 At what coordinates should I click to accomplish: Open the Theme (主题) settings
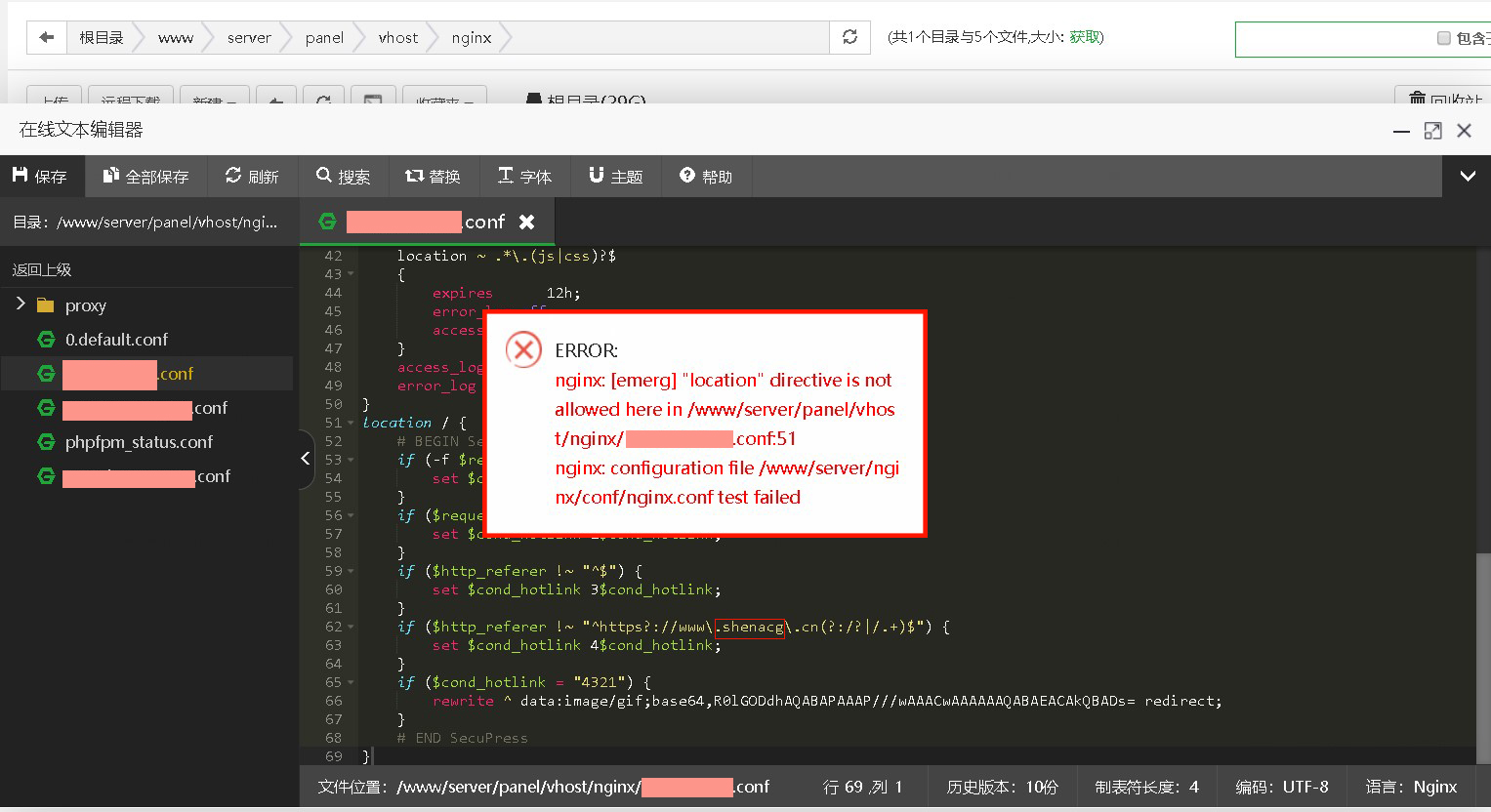coord(616,176)
